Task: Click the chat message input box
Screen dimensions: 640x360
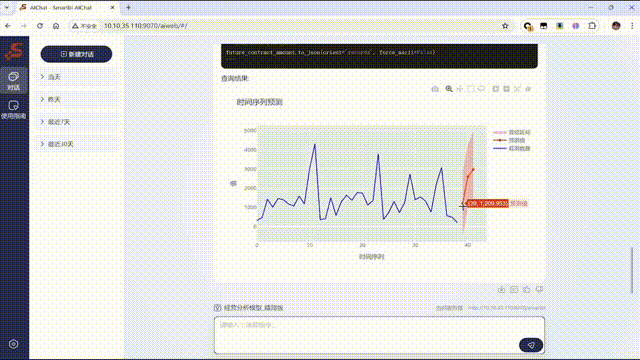Action: [379, 335]
